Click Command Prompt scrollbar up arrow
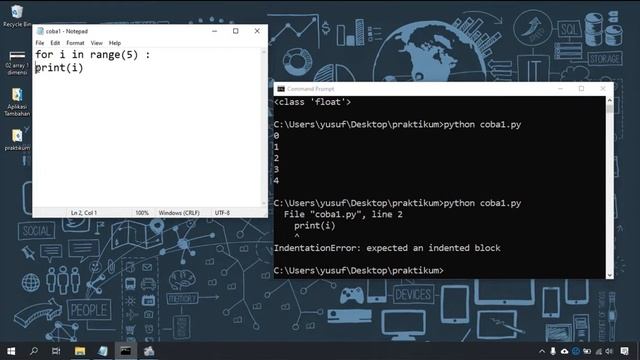 click(x=609, y=100)
